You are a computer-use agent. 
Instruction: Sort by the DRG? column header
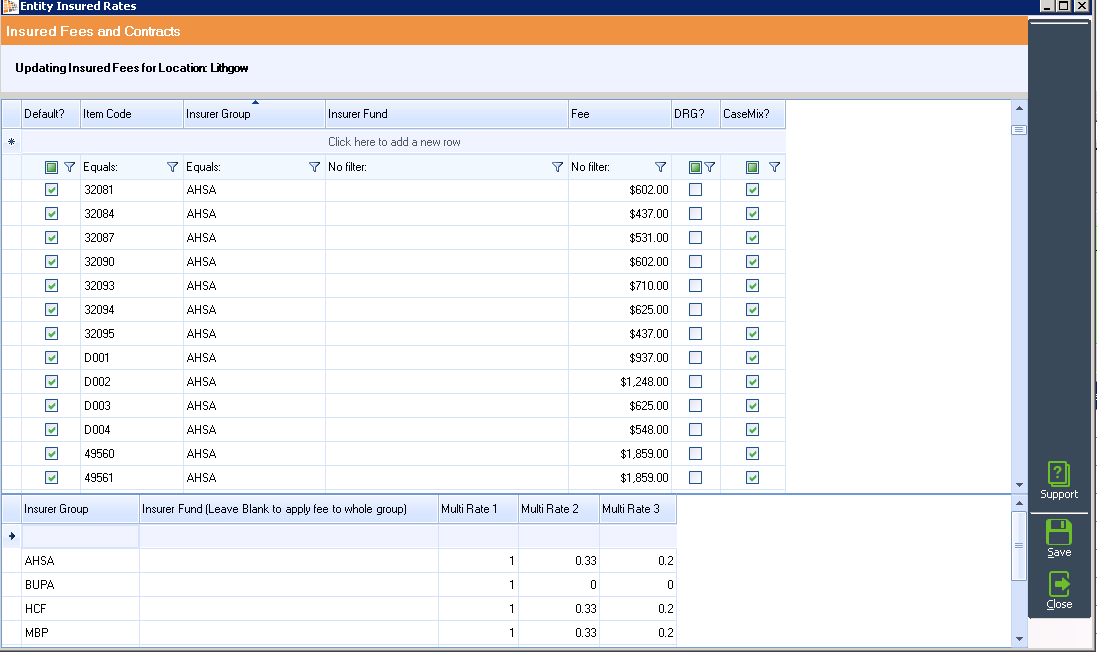click(x=696, y=114)
